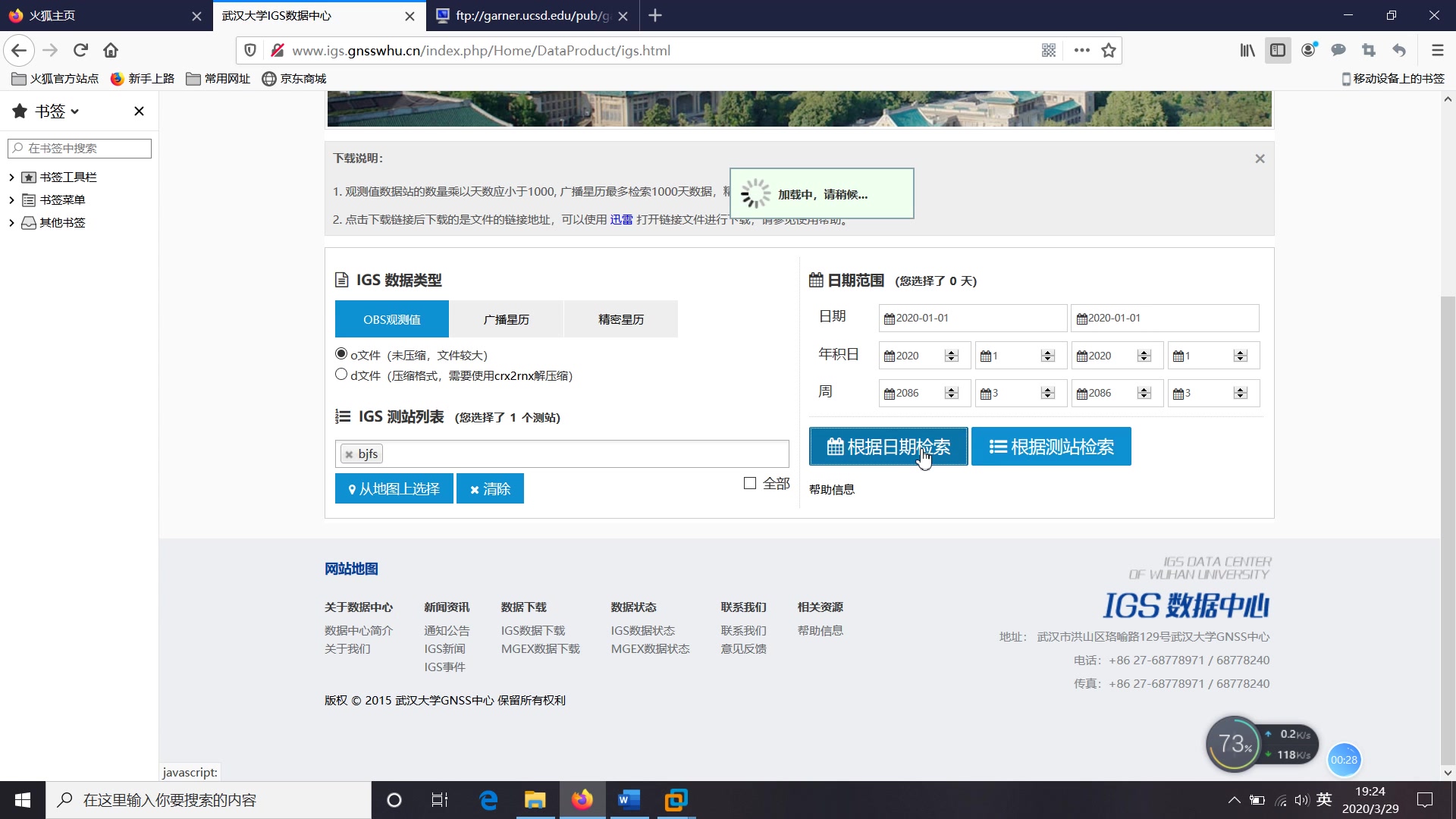Open the Library icon in toolbar
The image size is (1456, 819).
pos(1247,51)
